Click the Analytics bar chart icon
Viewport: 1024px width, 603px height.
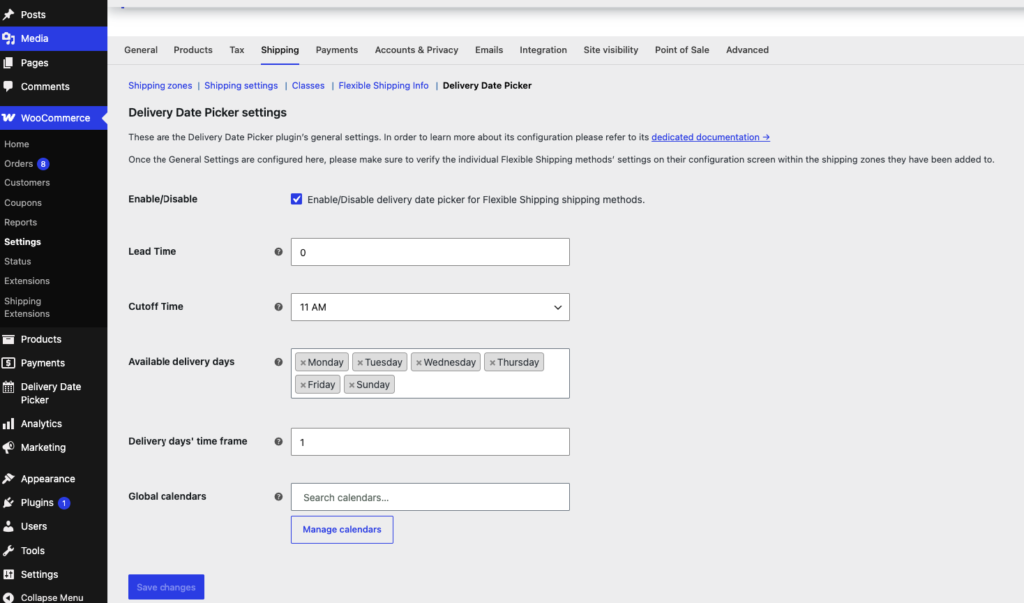point(8,424)
